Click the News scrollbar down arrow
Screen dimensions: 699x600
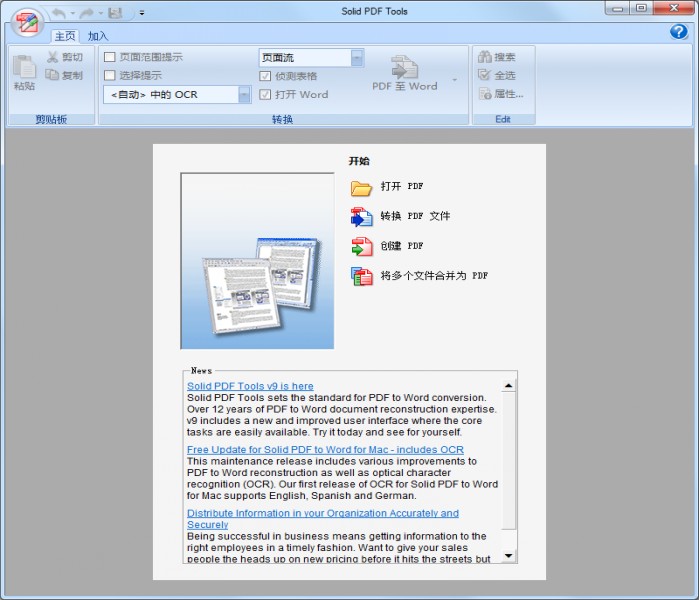click(508, 556)
